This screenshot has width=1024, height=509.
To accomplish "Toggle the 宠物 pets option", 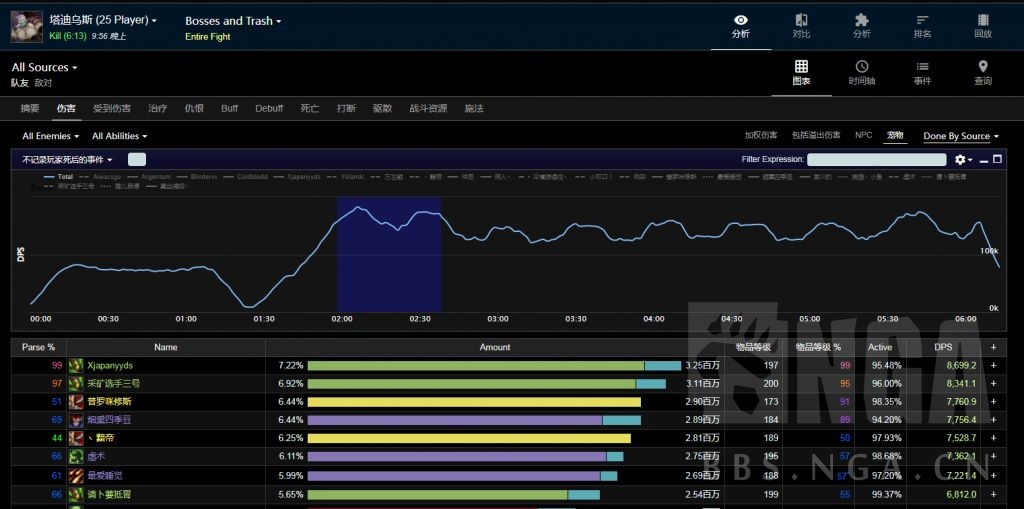I will coord(894,135).
